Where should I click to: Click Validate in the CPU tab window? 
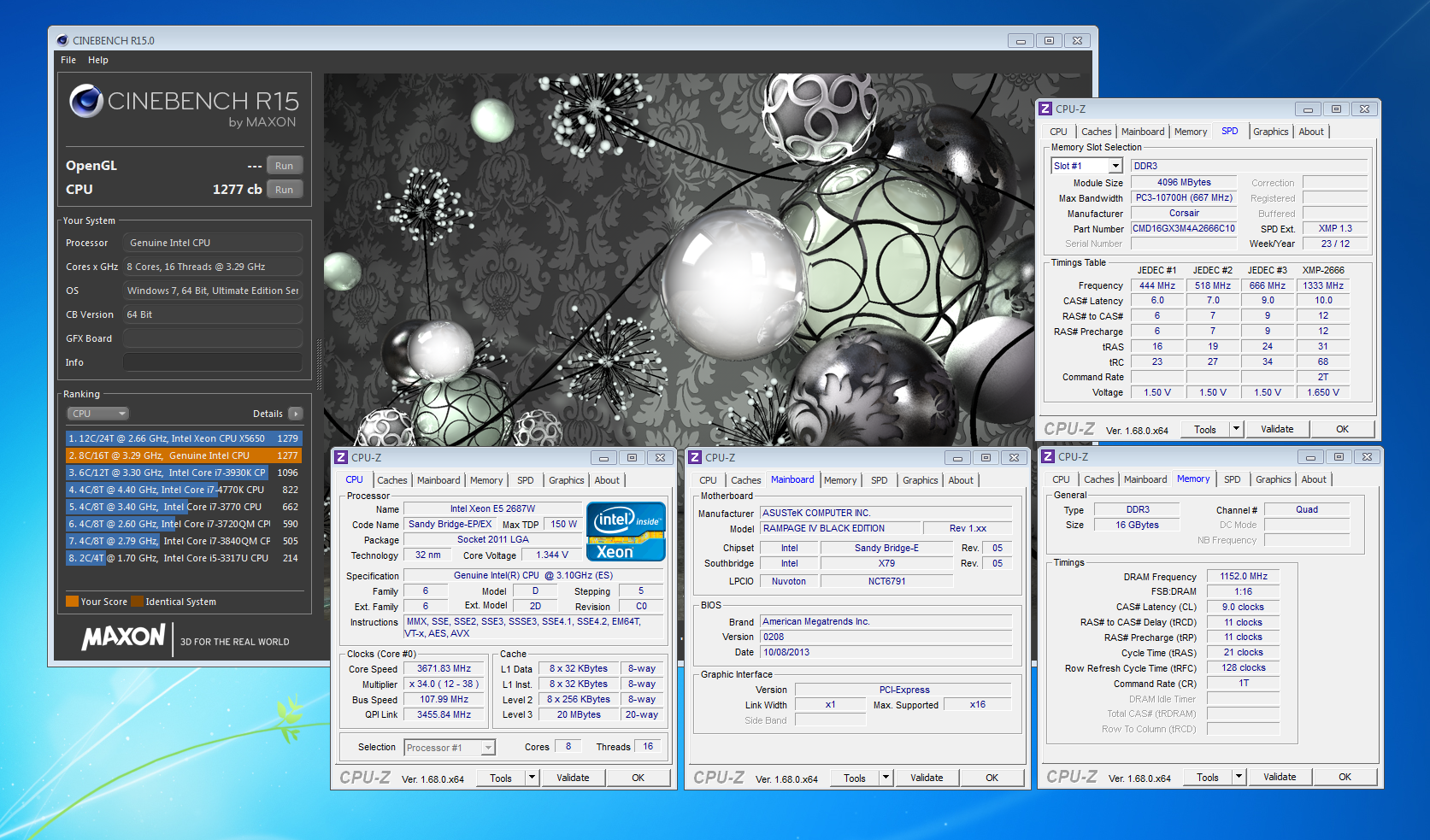point(573,778)
